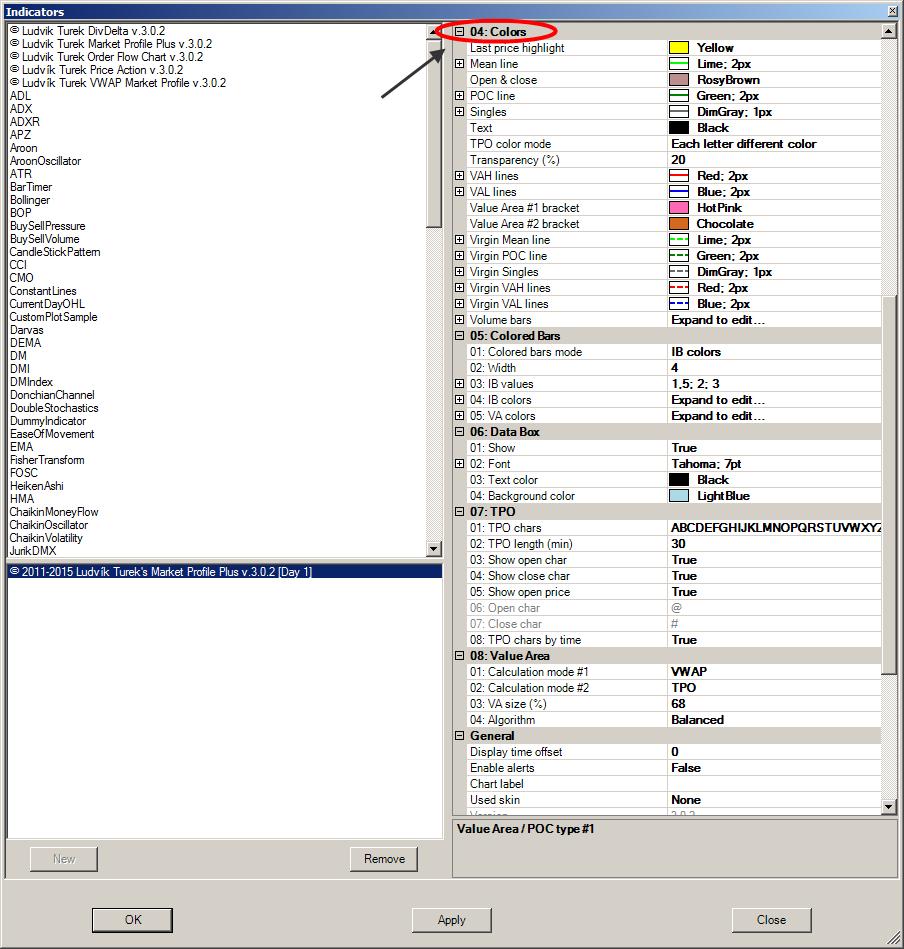This screenshot has width=904, height=949.
Task: Expand the Mean line property
Action: (x=459, y=64)
